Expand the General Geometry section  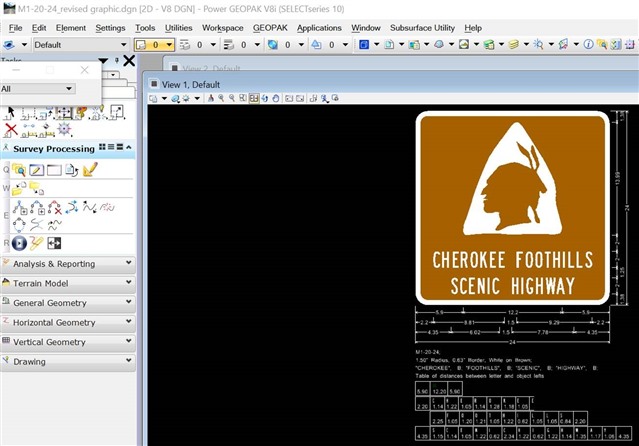pyautogui.click(x=129, y=302)
